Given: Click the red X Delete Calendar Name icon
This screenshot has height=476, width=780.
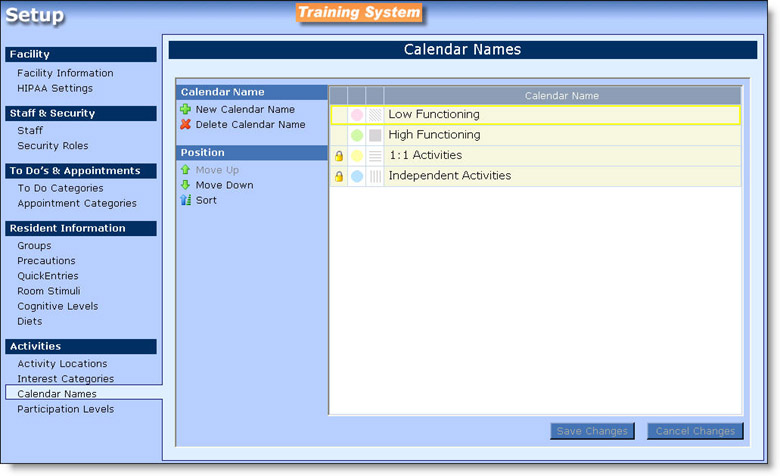Looking at the screenshot, I should (x=186, y=124).
